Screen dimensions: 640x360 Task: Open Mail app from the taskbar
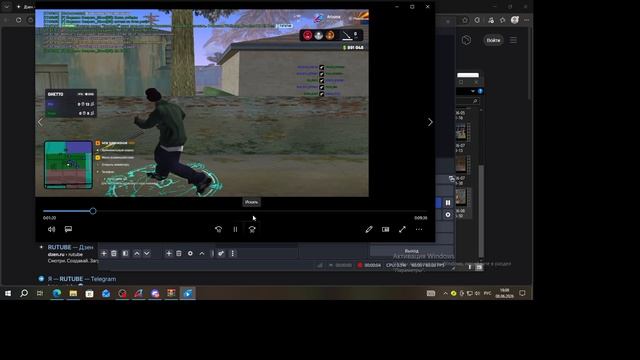[106, 293]
